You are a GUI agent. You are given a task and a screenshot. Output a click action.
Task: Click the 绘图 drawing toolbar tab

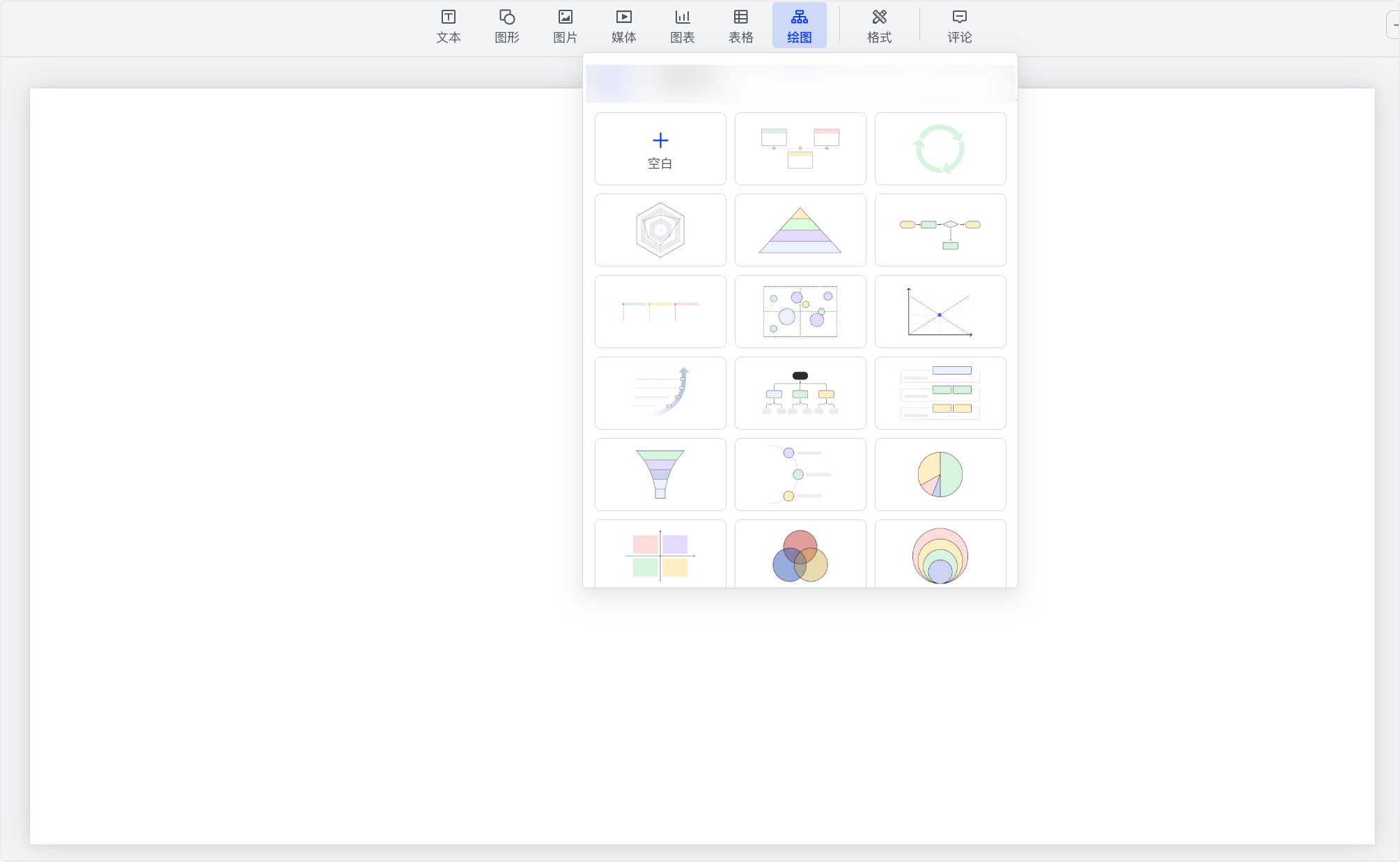coord(800,26)
